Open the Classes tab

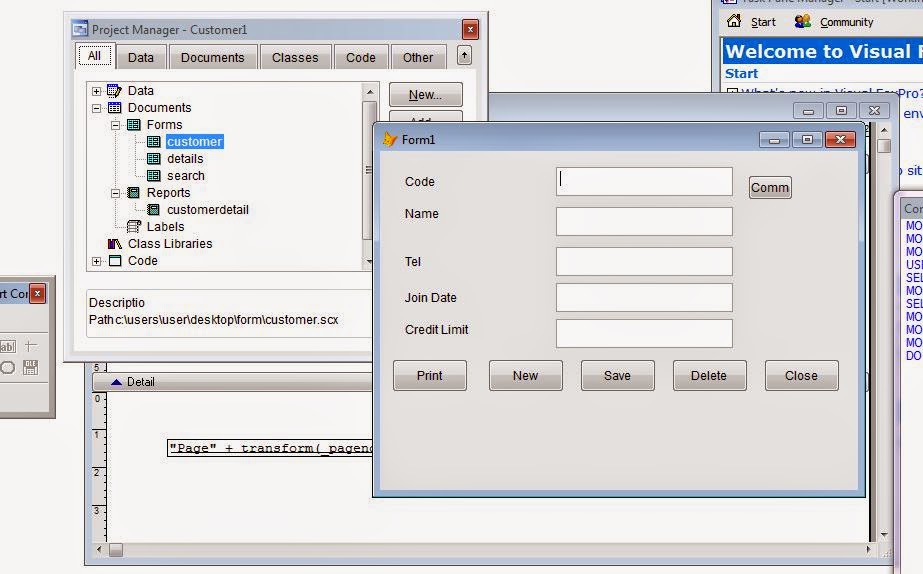point(295,58)
